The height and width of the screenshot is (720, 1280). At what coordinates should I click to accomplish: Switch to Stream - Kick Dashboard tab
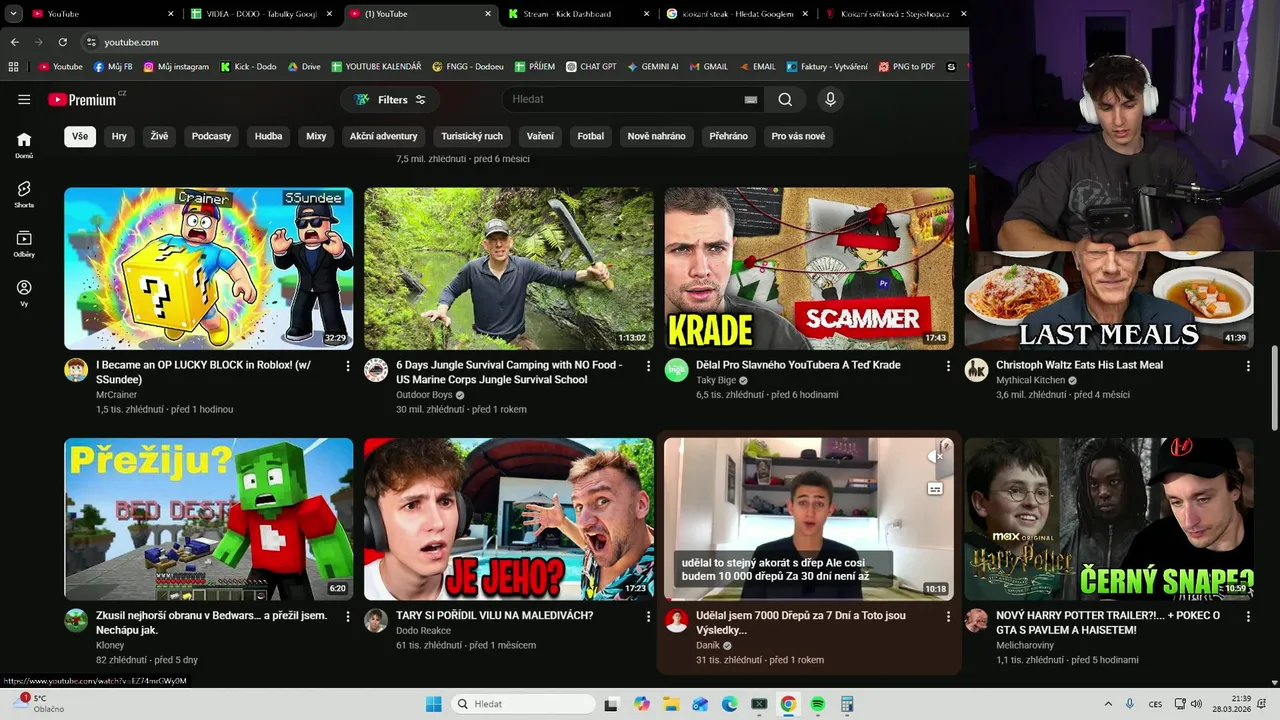580,14
